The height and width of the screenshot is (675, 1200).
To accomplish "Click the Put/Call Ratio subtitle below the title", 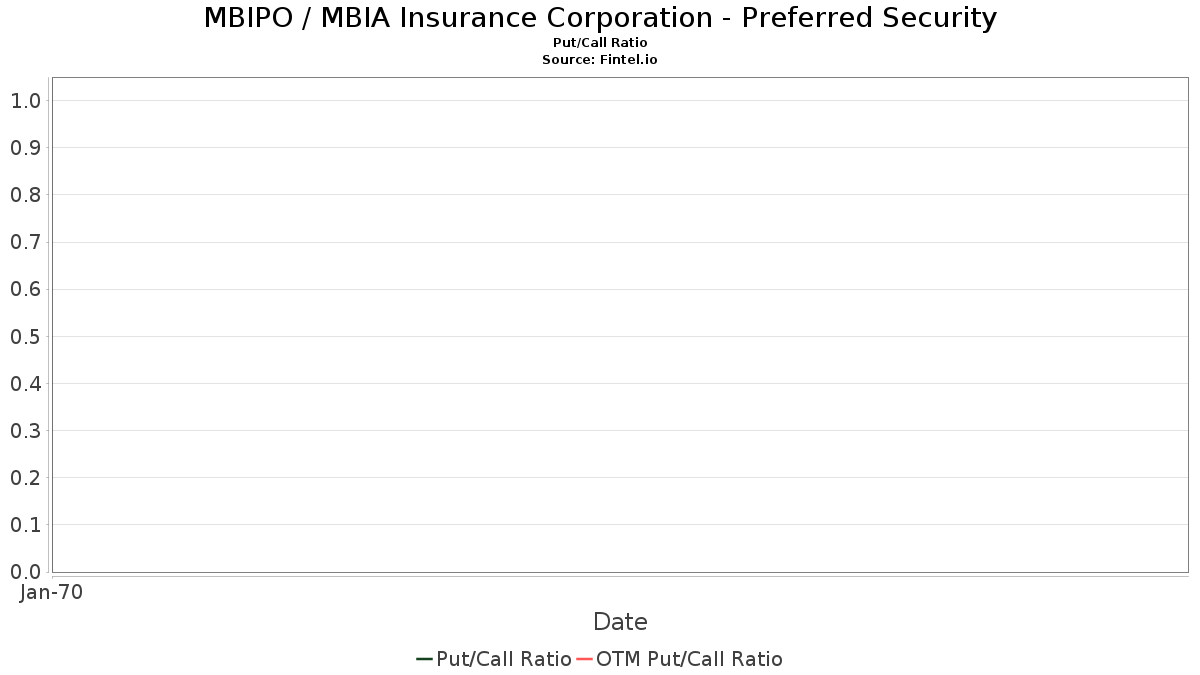I will click(600, 43).
